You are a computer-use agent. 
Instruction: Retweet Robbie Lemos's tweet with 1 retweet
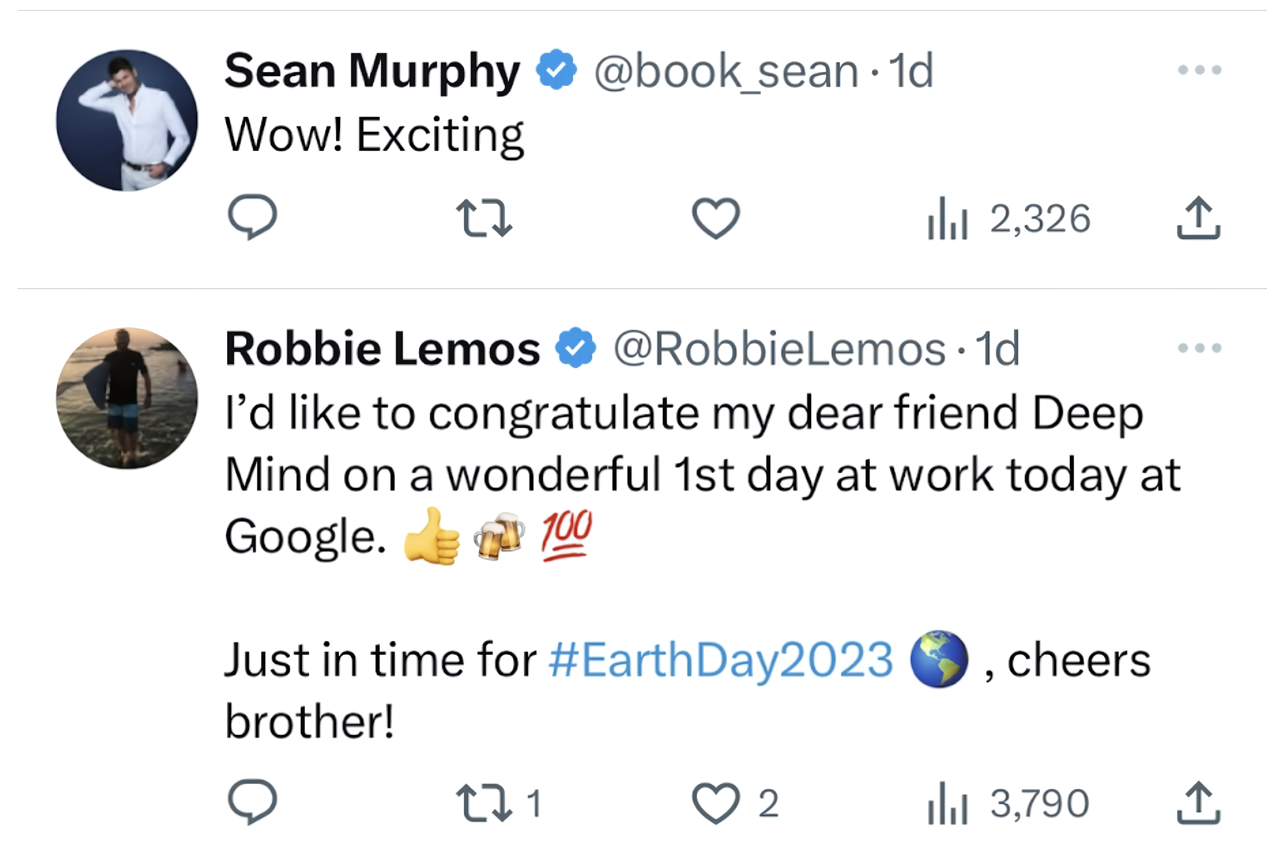click(498, 803)
